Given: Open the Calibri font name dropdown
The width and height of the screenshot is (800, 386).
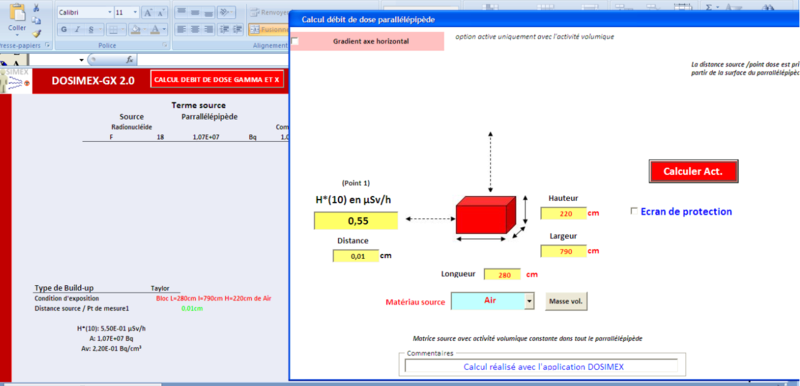Looking at the screenshot, I should pyautogui.click(x=110, y=12).
